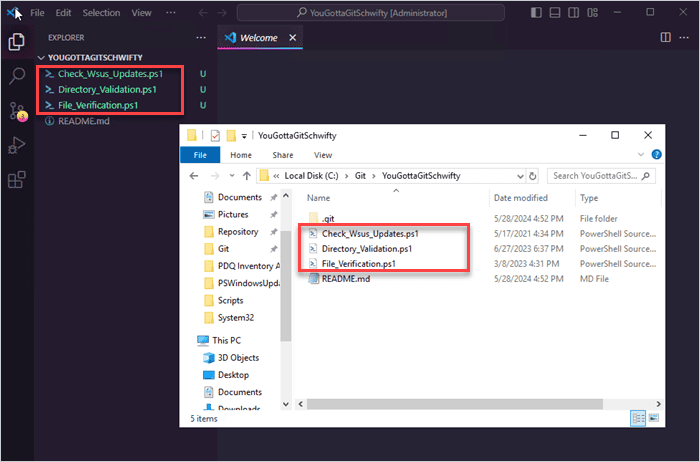
Task: Open README.md in VS Code explorer
Action: (x=83, y=121)
